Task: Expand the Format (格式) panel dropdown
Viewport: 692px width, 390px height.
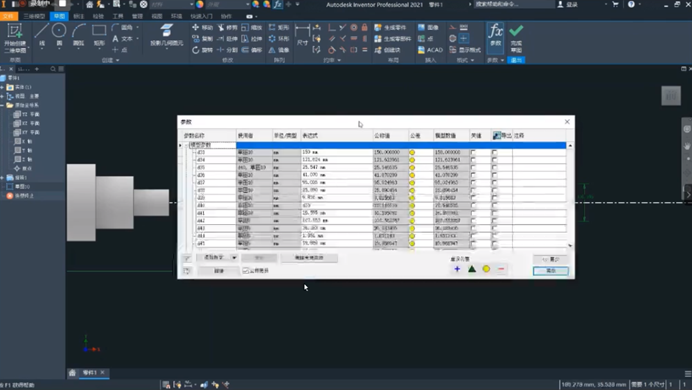Action: 472,60
